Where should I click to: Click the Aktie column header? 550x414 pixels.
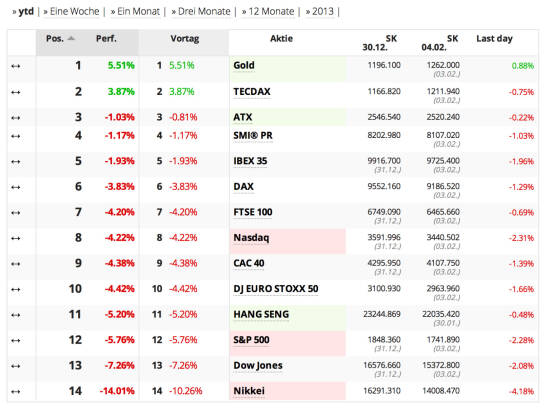pos(282,39)
